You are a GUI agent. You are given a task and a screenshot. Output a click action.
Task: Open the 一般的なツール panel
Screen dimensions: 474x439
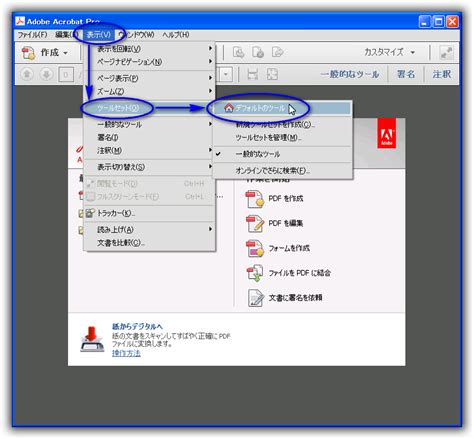tap(350, 74)
